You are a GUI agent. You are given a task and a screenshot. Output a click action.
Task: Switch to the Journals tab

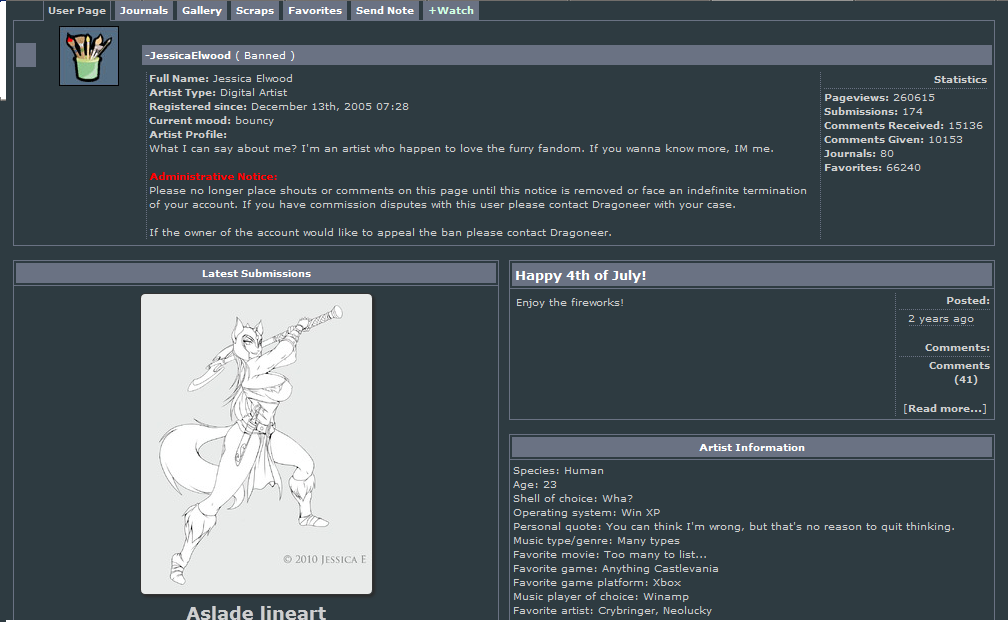144,11
